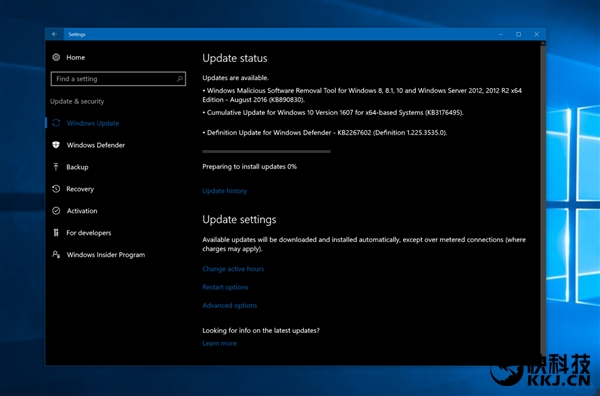Viewport: 600px width, 396px height.
Task: Open Restart options link
Action: (x=225, y=287)
